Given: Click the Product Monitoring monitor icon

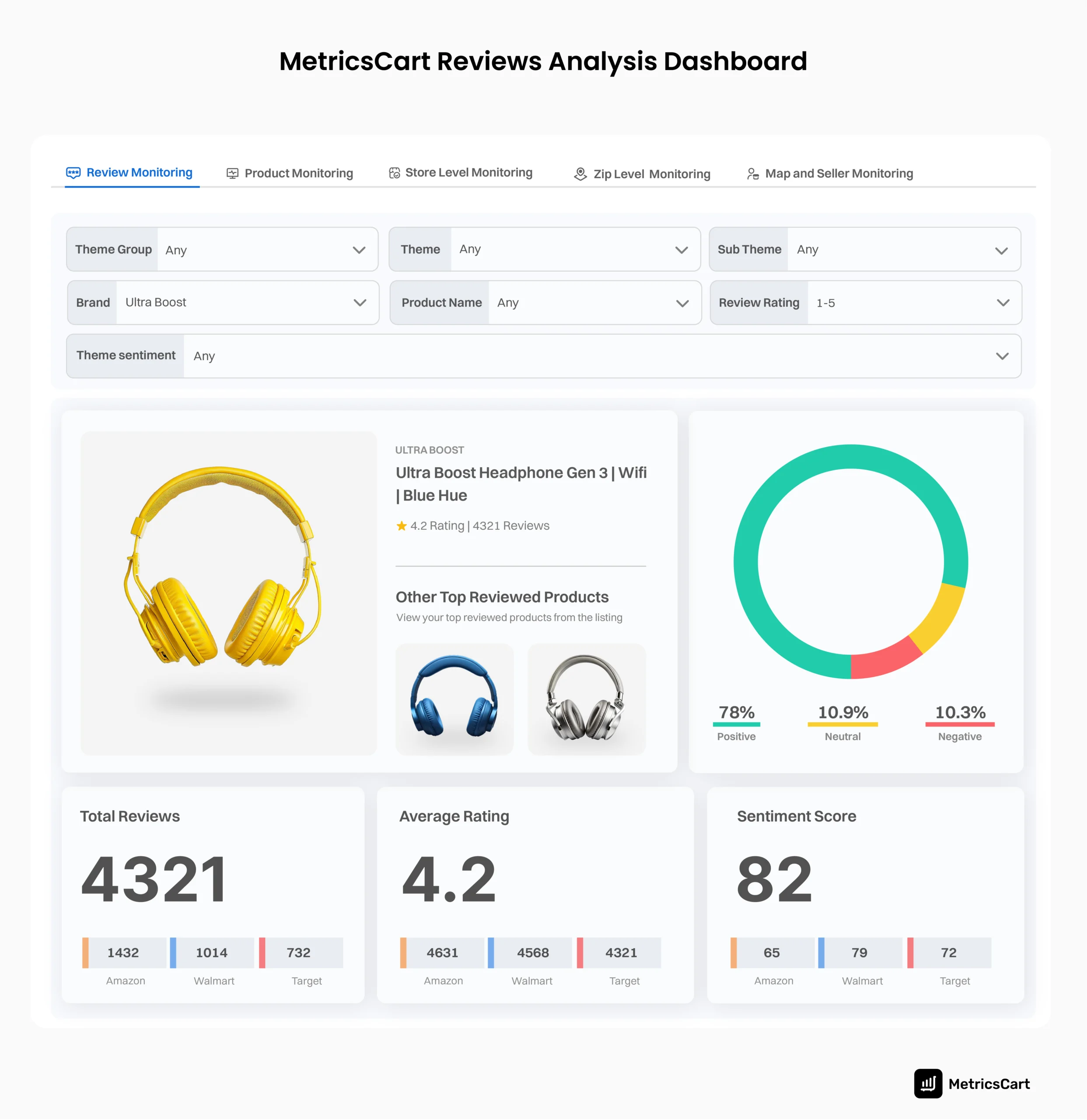Looking at the screenshot, I should pyautogui.click(x=232, y=173).
